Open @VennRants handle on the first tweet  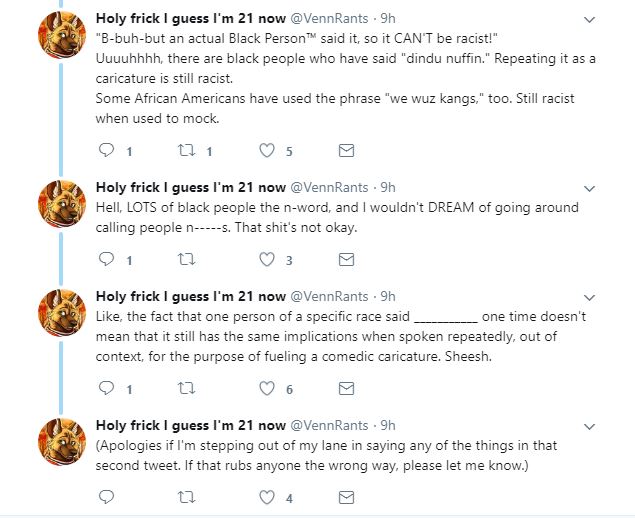point(329,19)
